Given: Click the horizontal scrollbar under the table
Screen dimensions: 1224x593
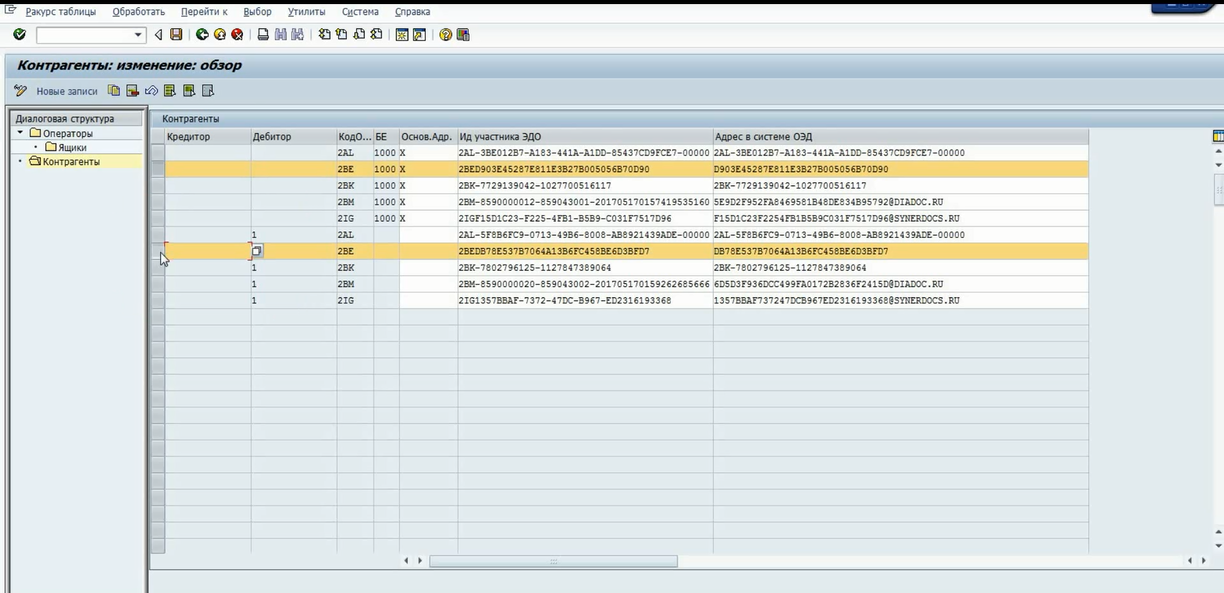Looking at the screenshot, I should click(x=552, y=561).
